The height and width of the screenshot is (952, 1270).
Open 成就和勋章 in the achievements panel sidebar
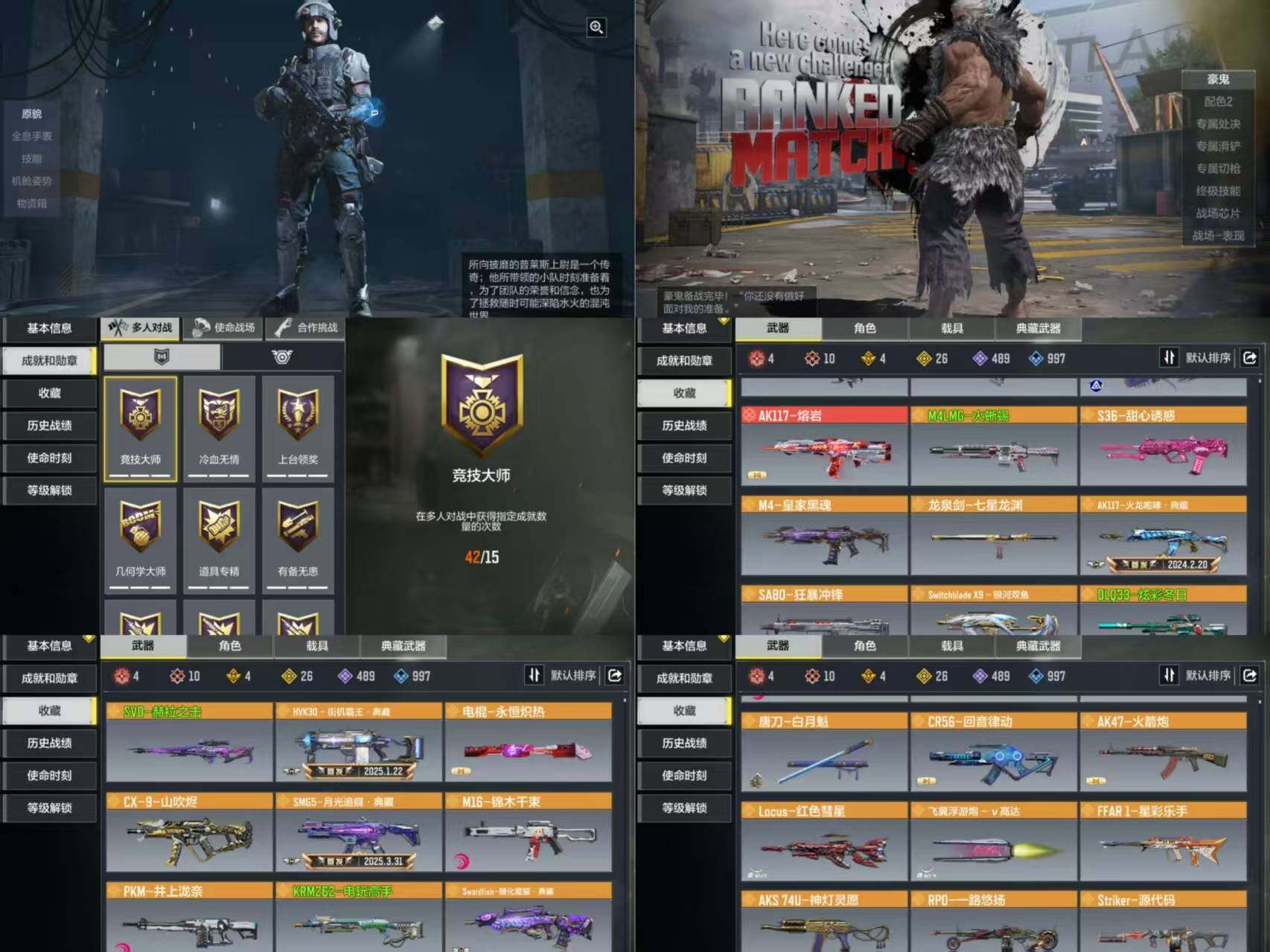point(49,361)
